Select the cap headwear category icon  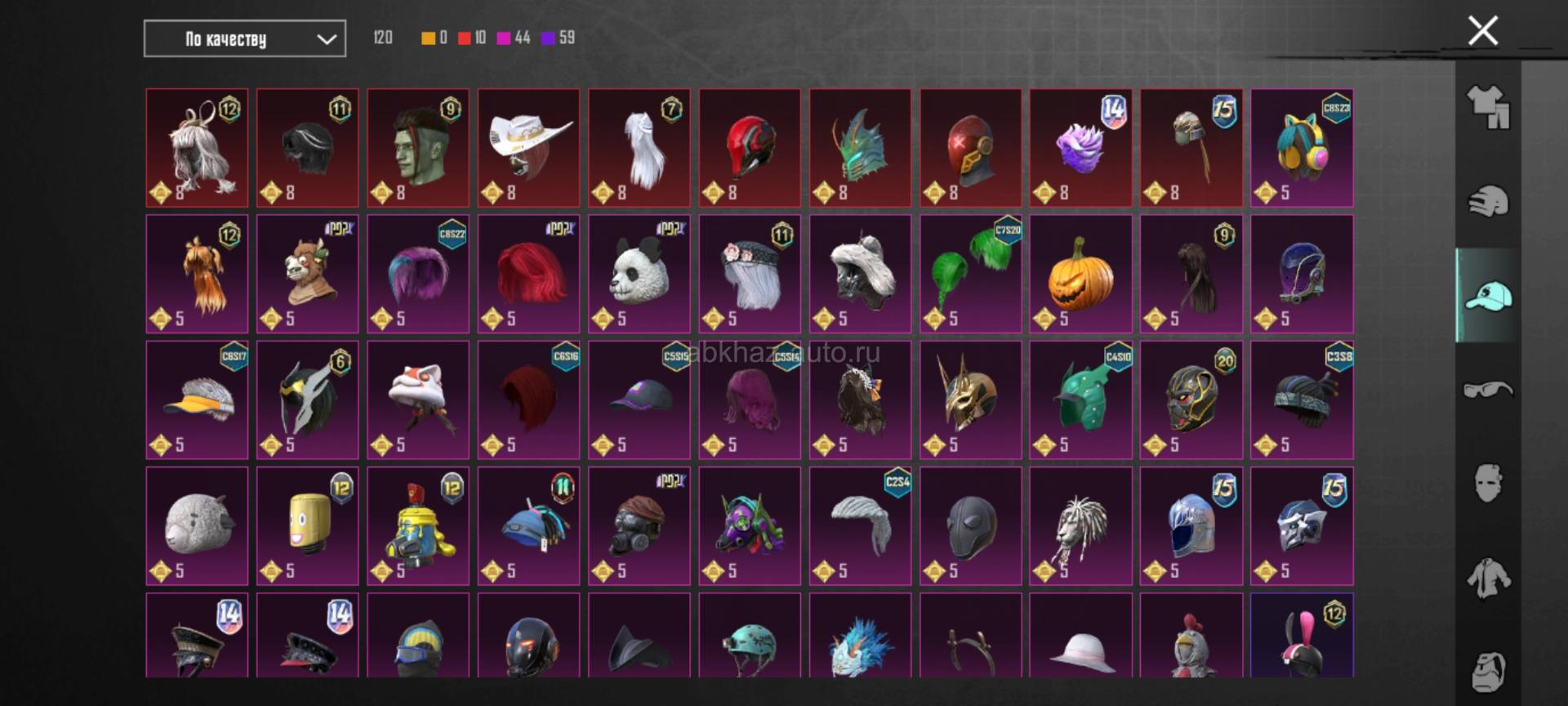tap(1488, 295)
